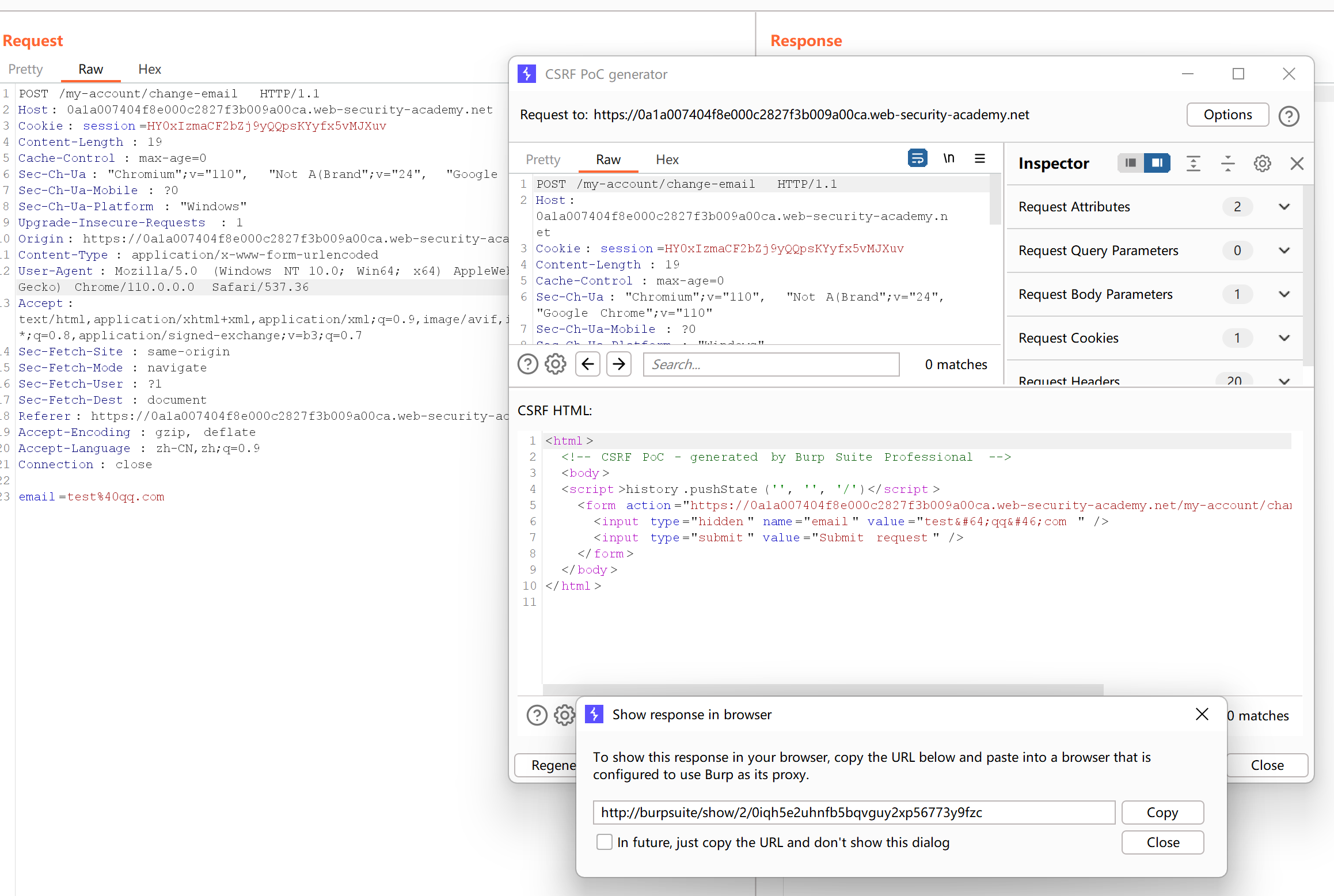Expand Request Body Parameters section
The width and height of the screenshot is (1334, 896).
pyautogui.click(x=1283, y=294)
